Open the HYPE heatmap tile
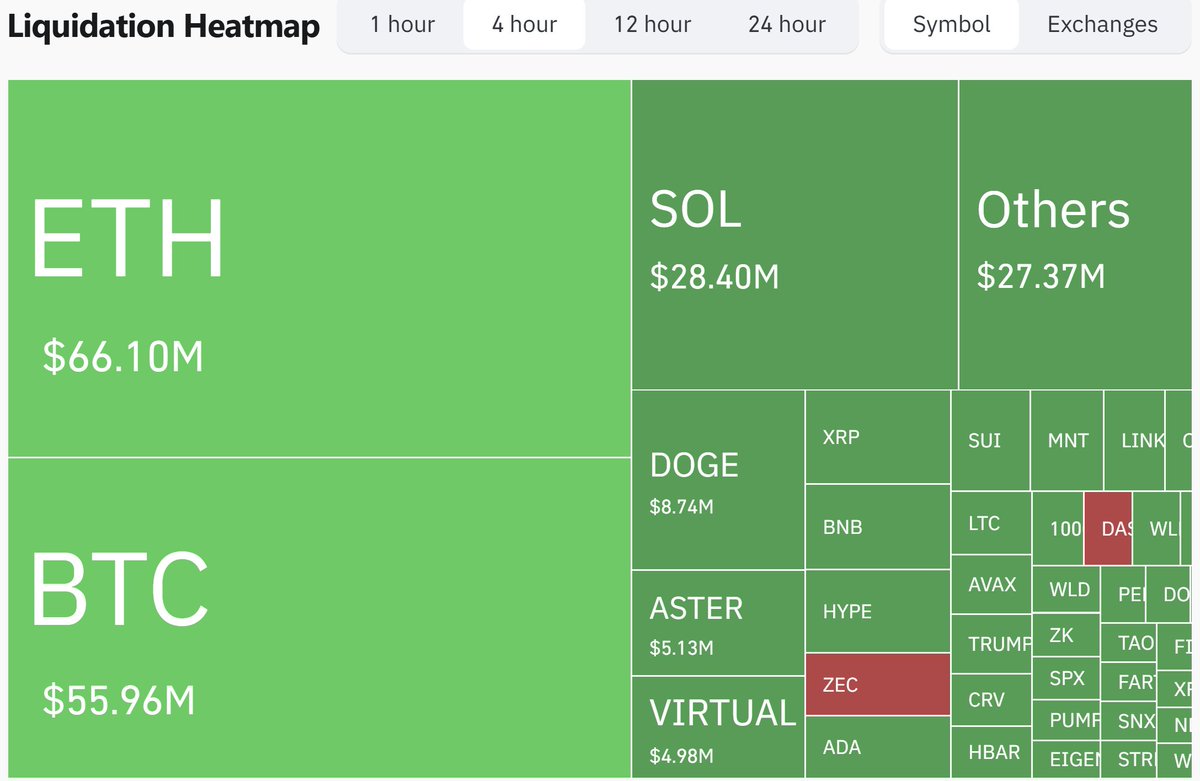The width and height of the screenshot is (1200, 781). [x=877, y=611]
